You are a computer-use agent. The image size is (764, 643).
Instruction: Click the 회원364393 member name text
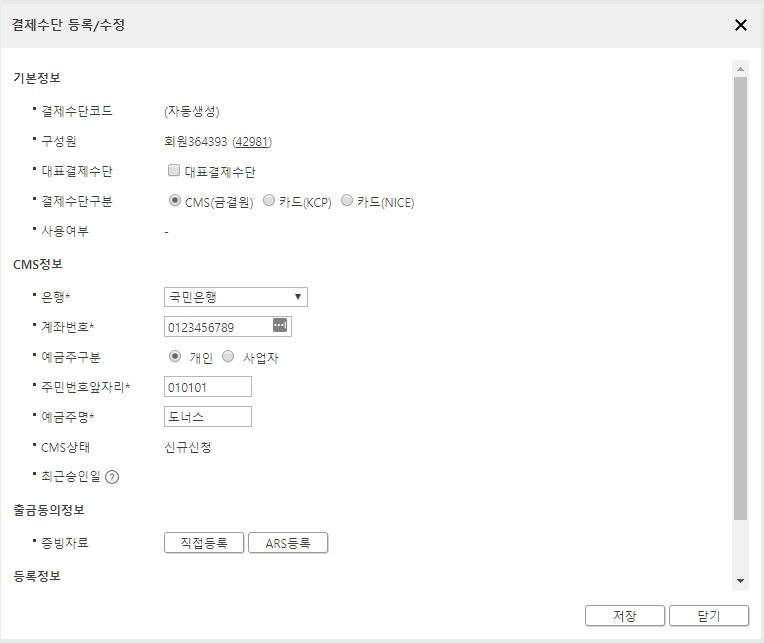[196, 142]
